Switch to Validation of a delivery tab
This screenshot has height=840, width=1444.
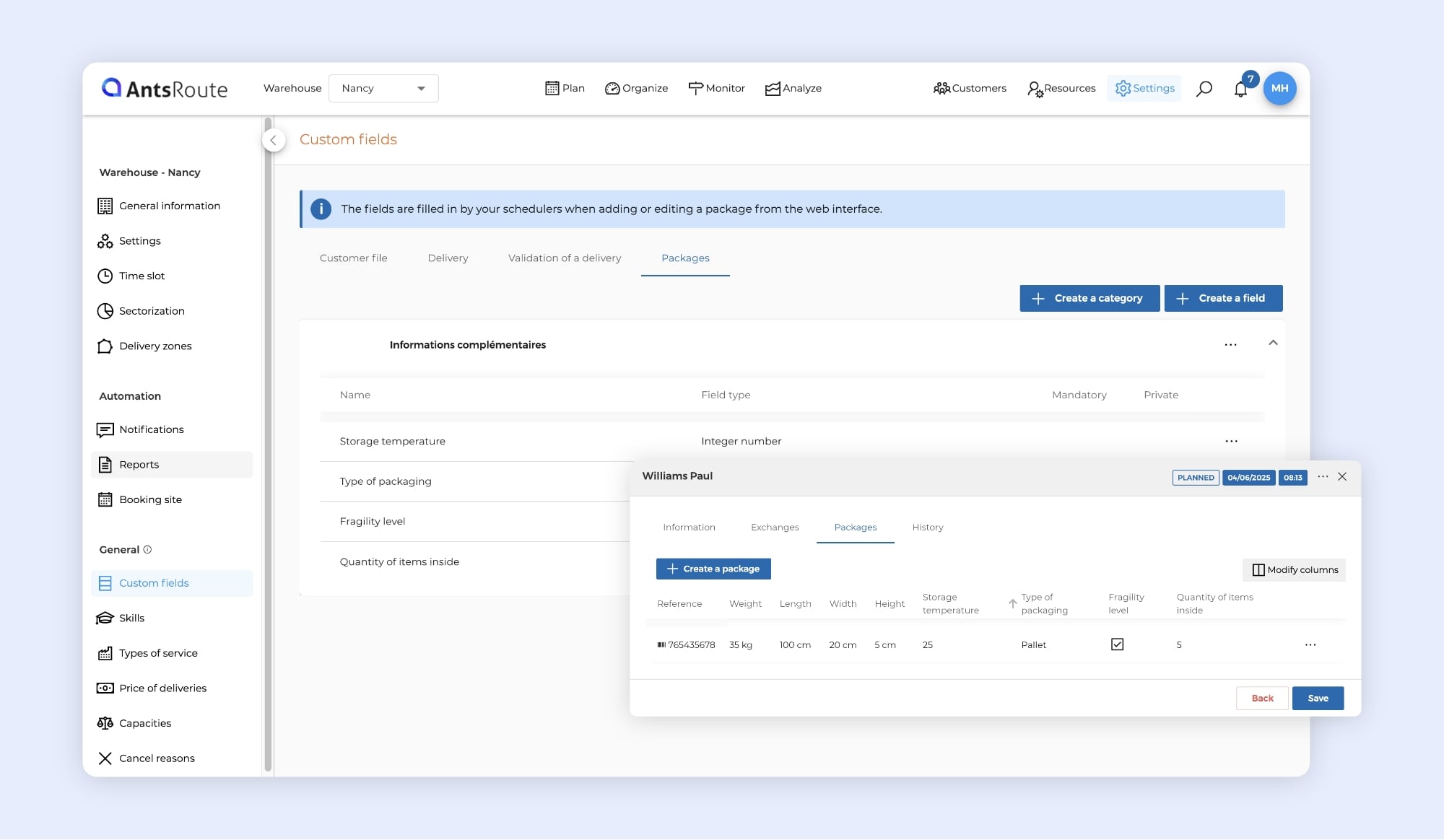tap(565, 258)
